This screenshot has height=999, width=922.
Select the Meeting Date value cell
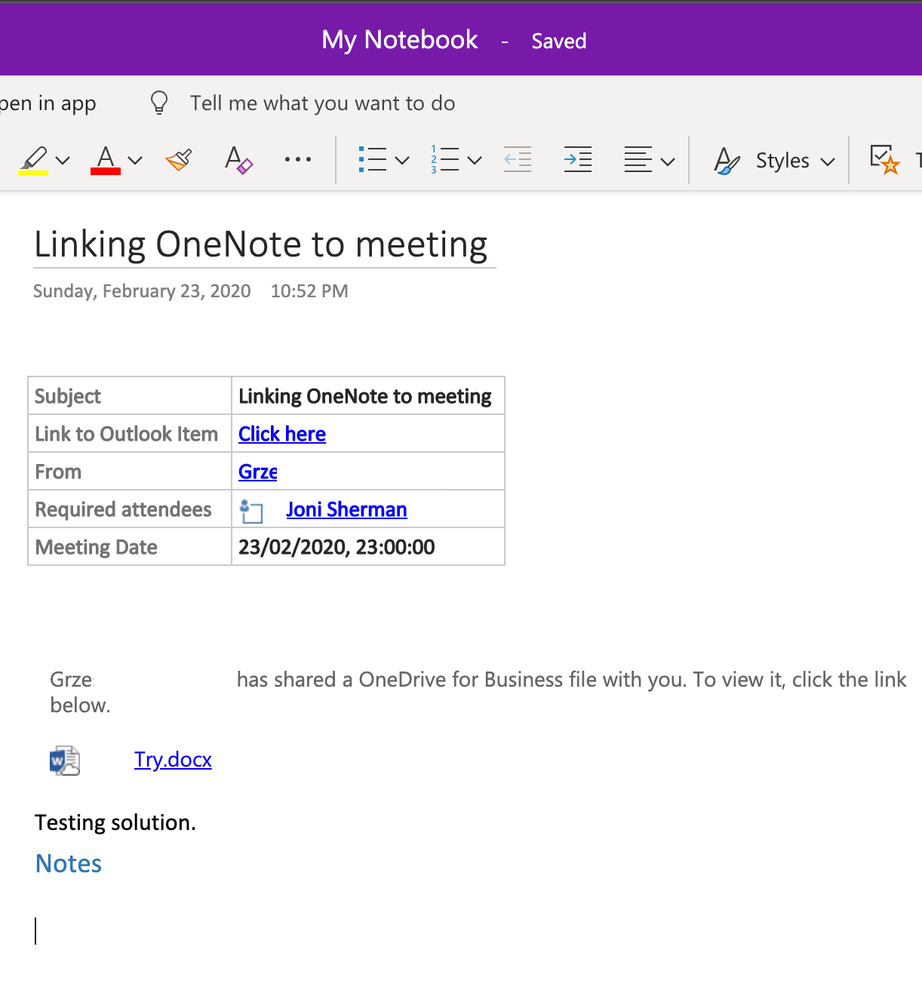point(368,547)
